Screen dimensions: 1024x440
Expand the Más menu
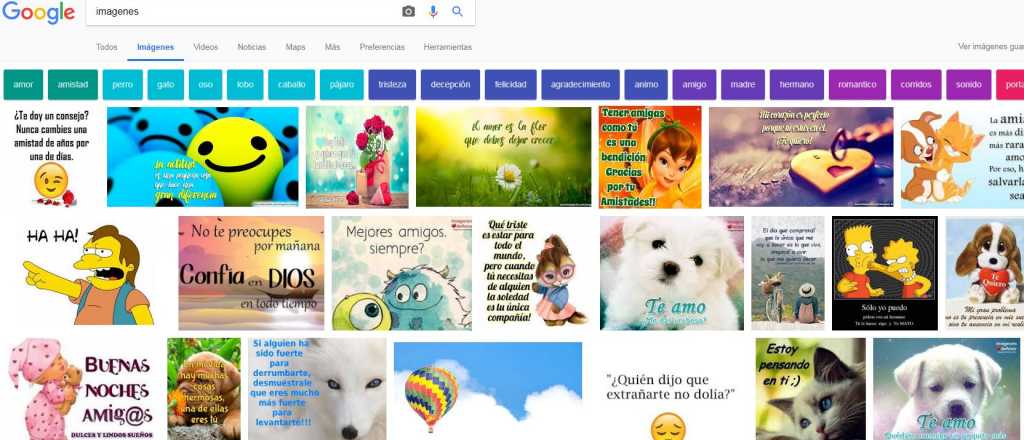tap(332, 47)
